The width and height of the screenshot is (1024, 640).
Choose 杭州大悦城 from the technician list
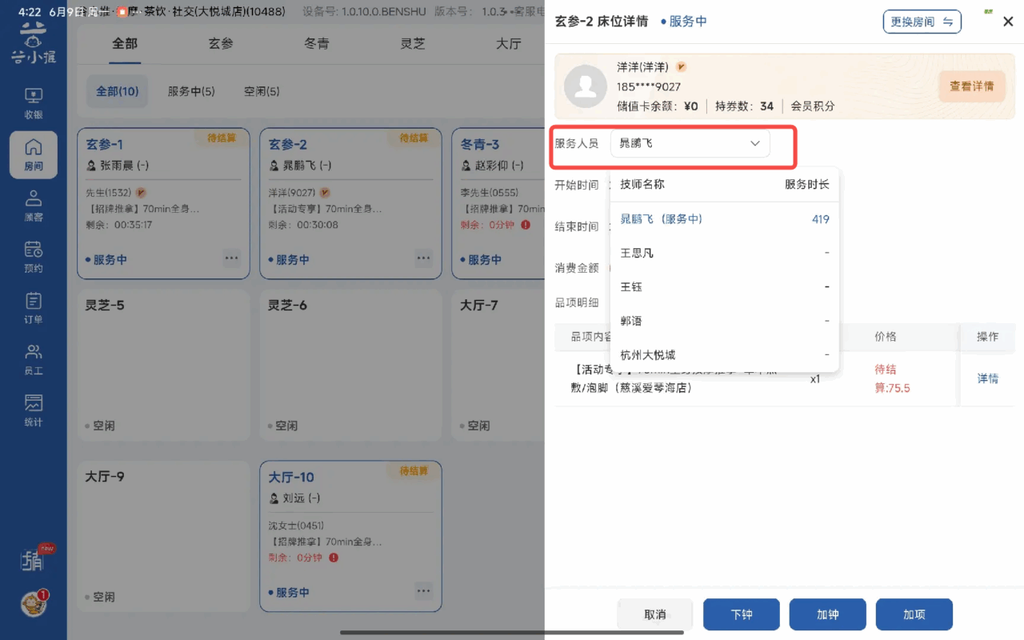724,355
